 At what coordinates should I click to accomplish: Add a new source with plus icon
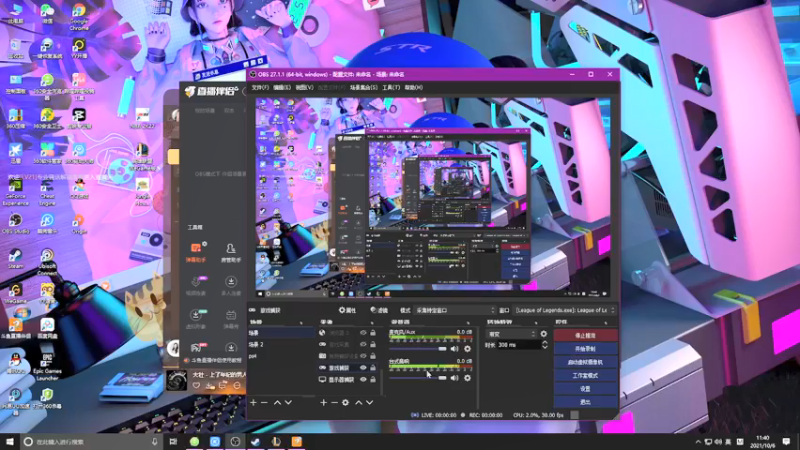tap(323, 403)
